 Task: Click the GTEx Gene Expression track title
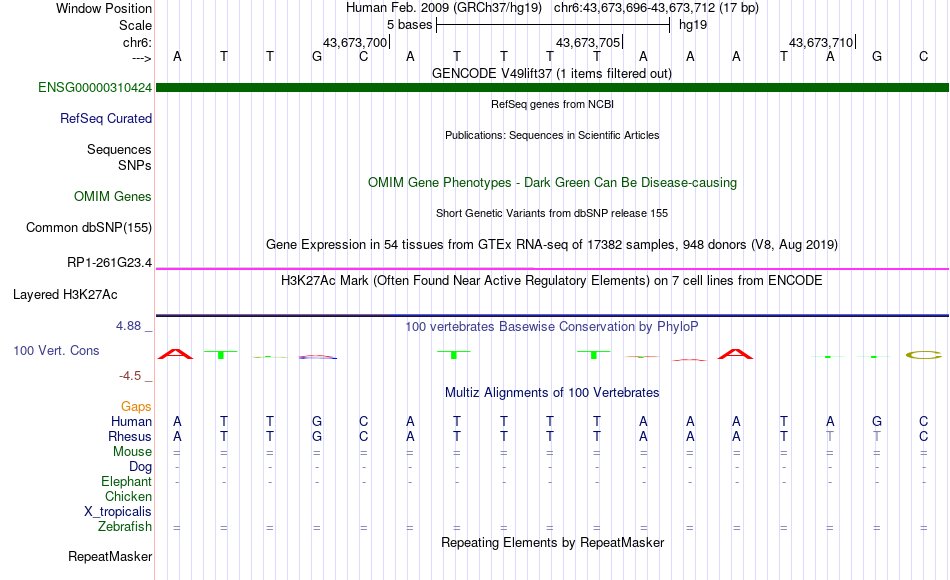pos(552,244)
